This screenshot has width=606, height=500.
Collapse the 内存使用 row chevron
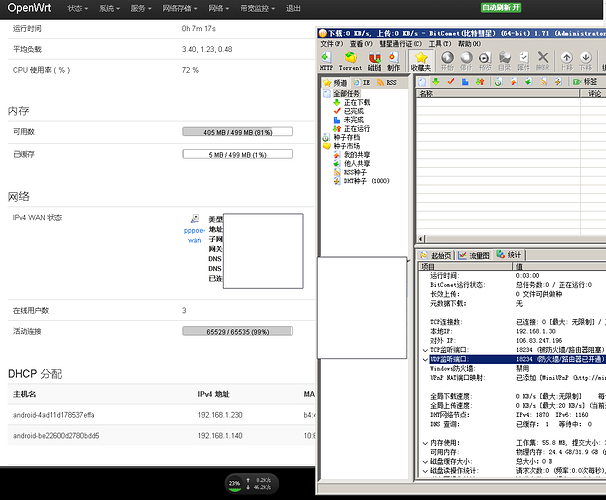click(x=425, y=443)
